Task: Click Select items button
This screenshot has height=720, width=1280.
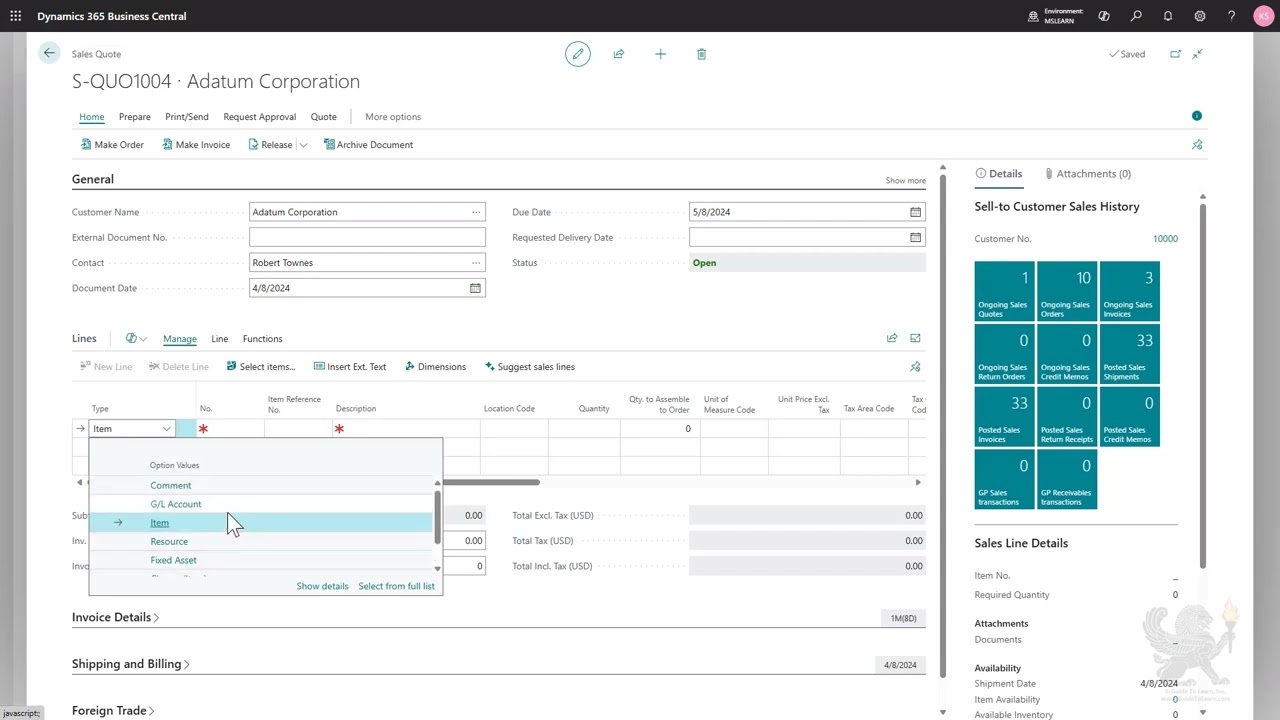Action: [260, 367]
